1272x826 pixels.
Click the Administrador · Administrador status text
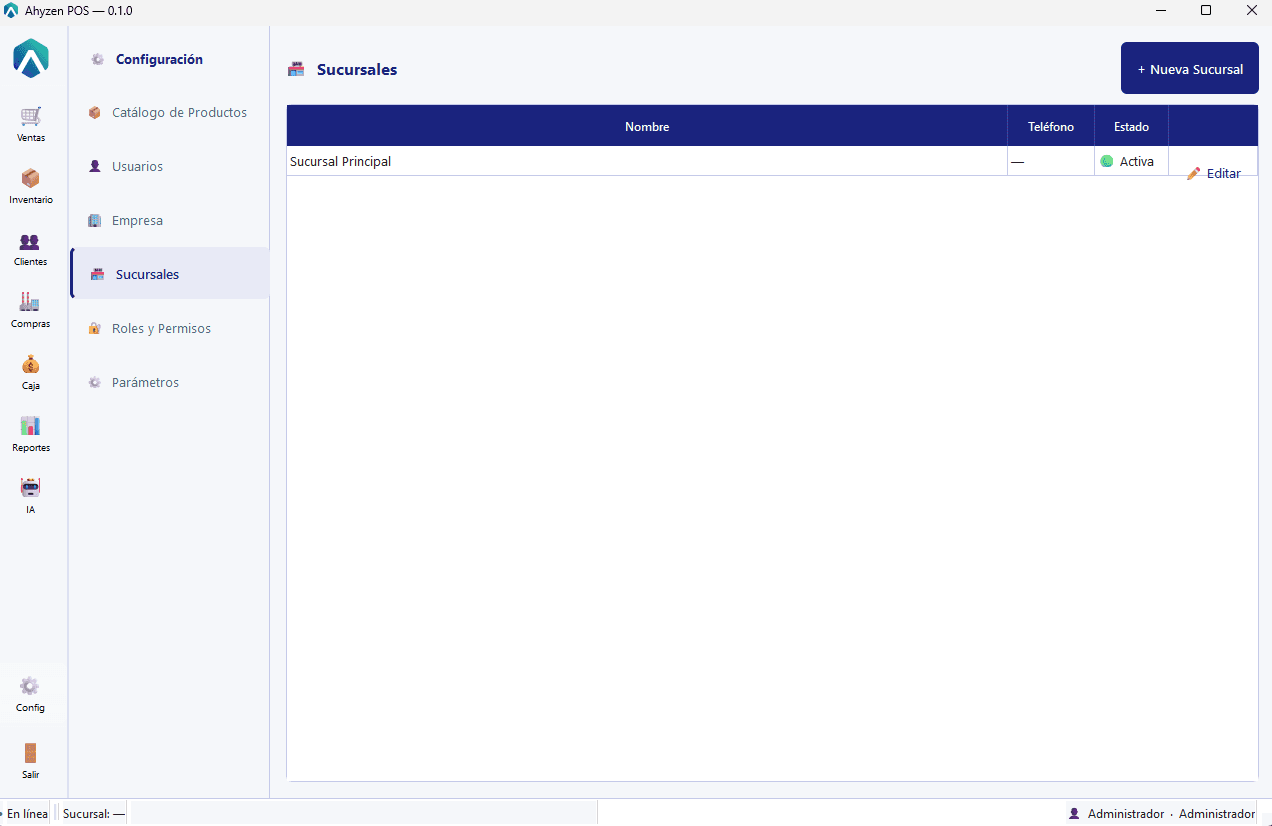click(x=1171, y=814)
